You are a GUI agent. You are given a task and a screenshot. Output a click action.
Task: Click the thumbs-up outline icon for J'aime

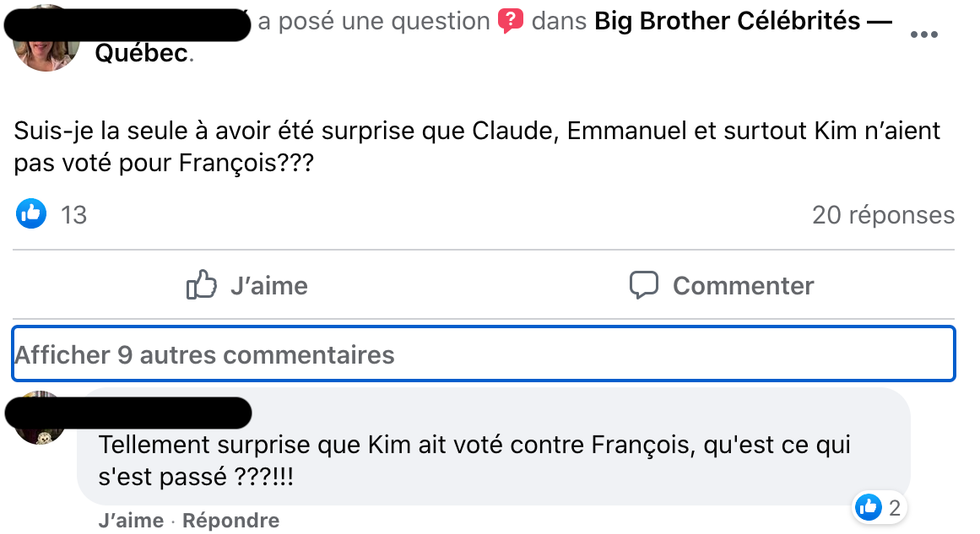pos(202,285)
